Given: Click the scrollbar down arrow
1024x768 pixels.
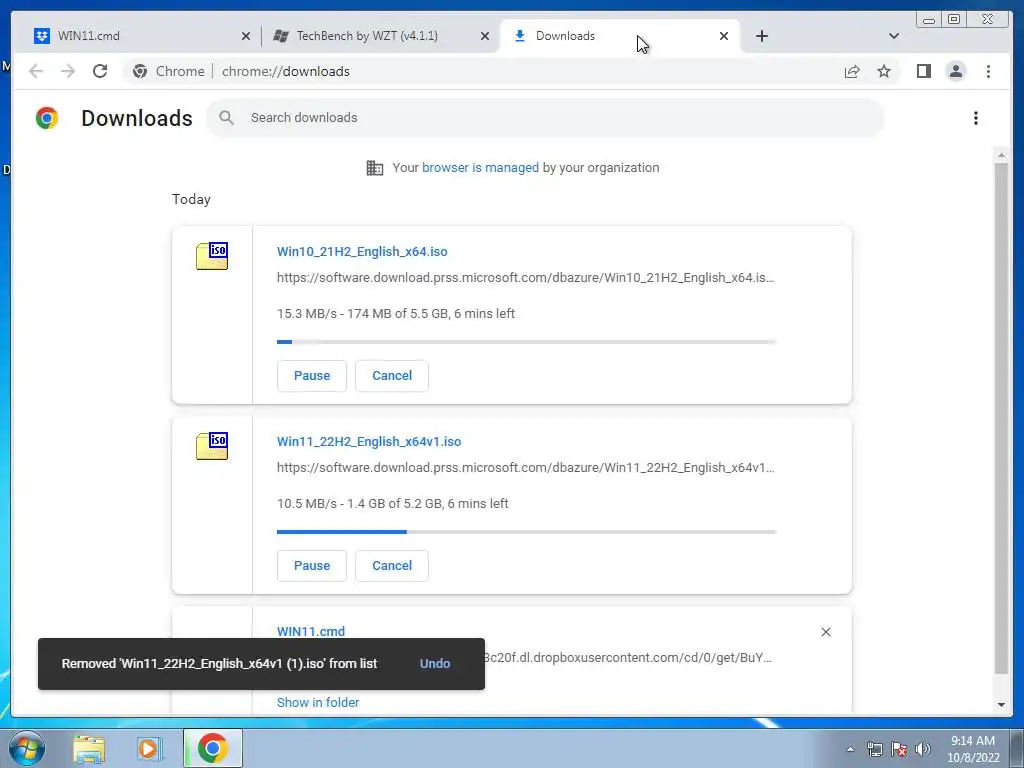Looking at the screenshot, I should [x=1001, y=705].
